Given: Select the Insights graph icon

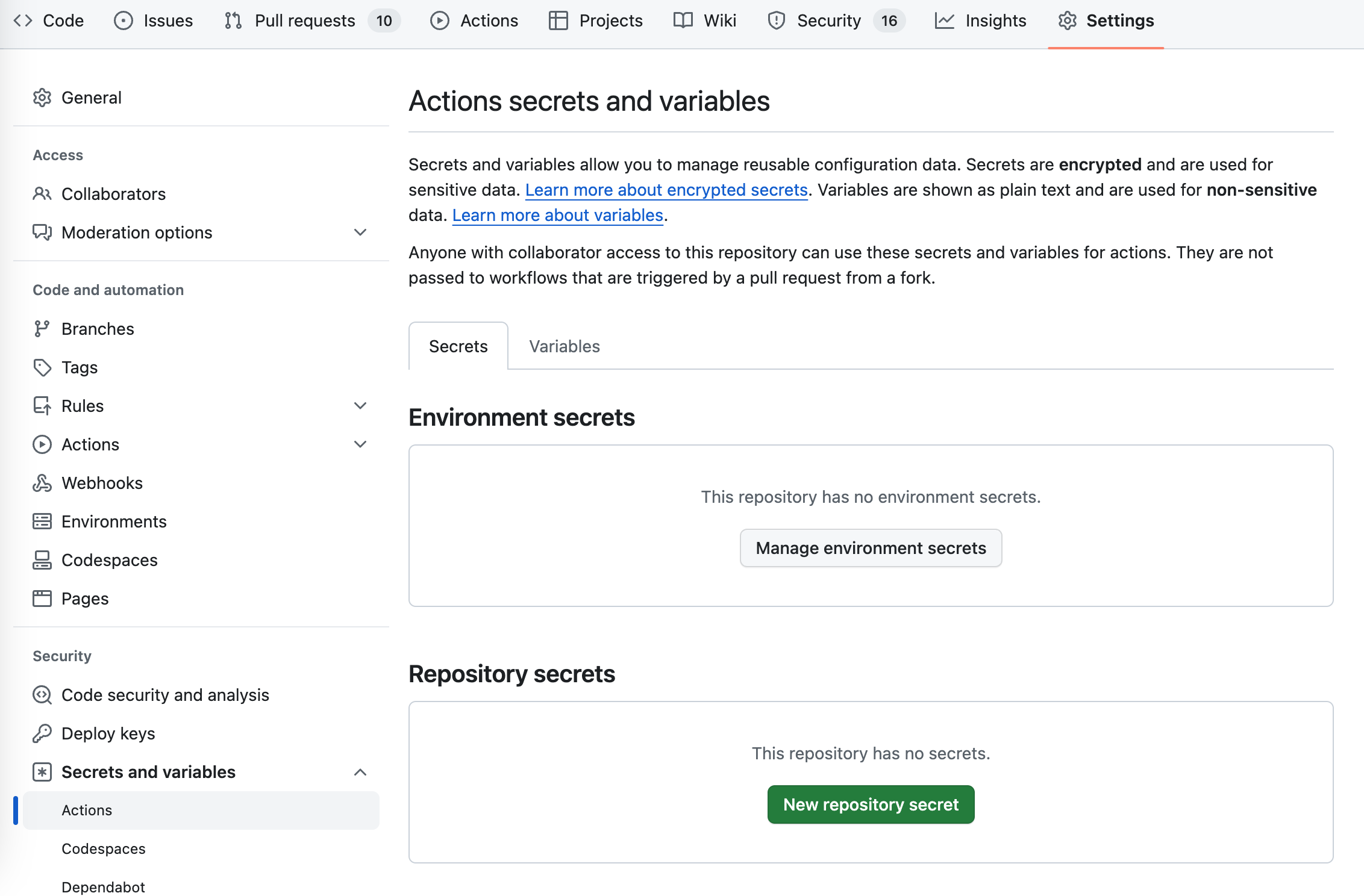Looking at the screenshot, I should tap(945, 20).
